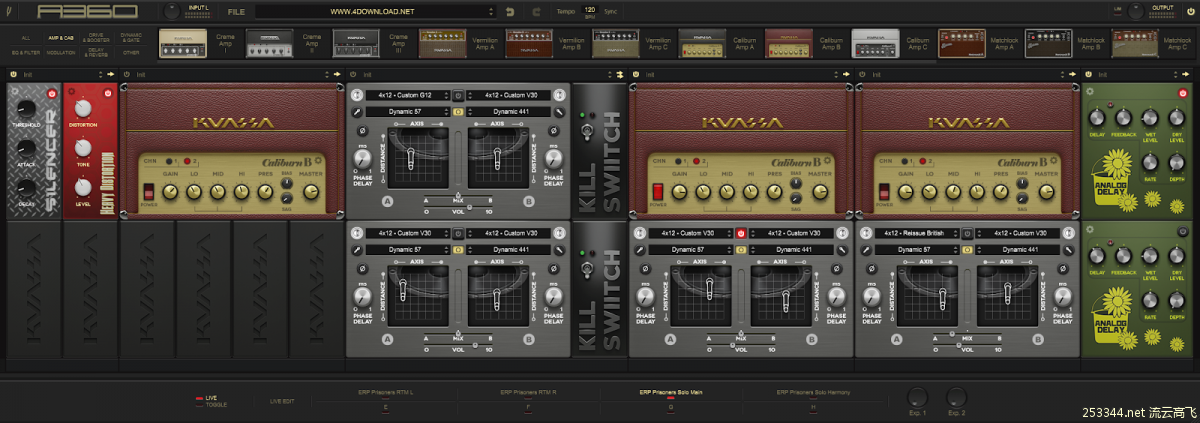Open bottom-right cab's 4x12 - Reissue British dropdown
The width and height of the screenshot is (1200, 423).
click(x=917, y=233)
